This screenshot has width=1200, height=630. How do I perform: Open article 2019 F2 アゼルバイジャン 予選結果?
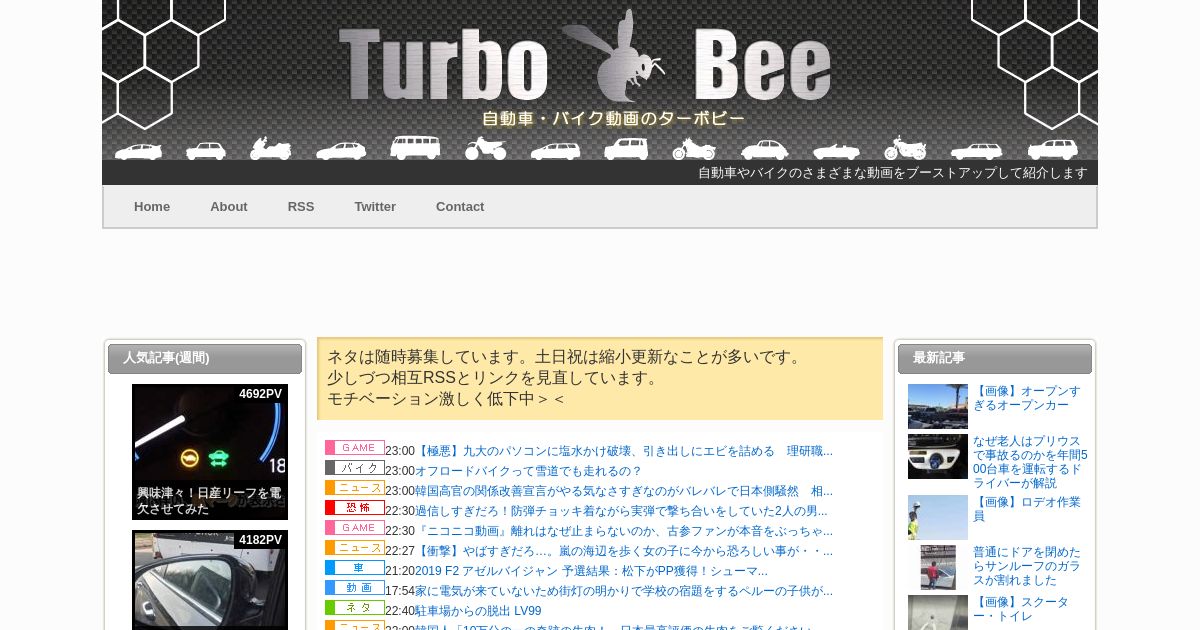[x=591, y=571]
